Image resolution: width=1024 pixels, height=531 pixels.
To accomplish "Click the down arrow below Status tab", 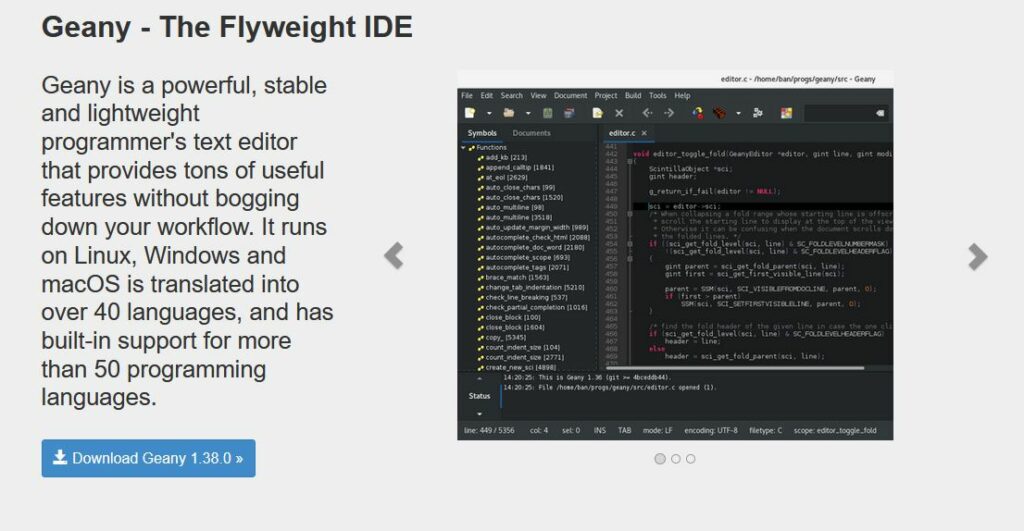I will pyautogui.click(x=479, y=414).
